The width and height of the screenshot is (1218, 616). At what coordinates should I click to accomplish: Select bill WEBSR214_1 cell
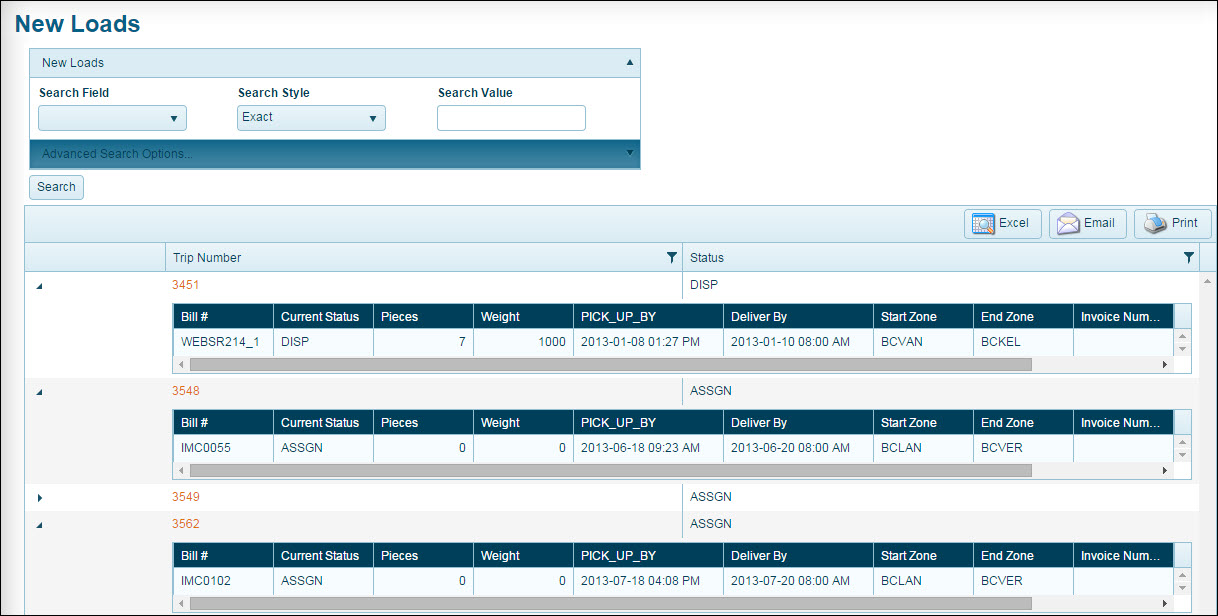pyautogui.click(x=223, y=342)
